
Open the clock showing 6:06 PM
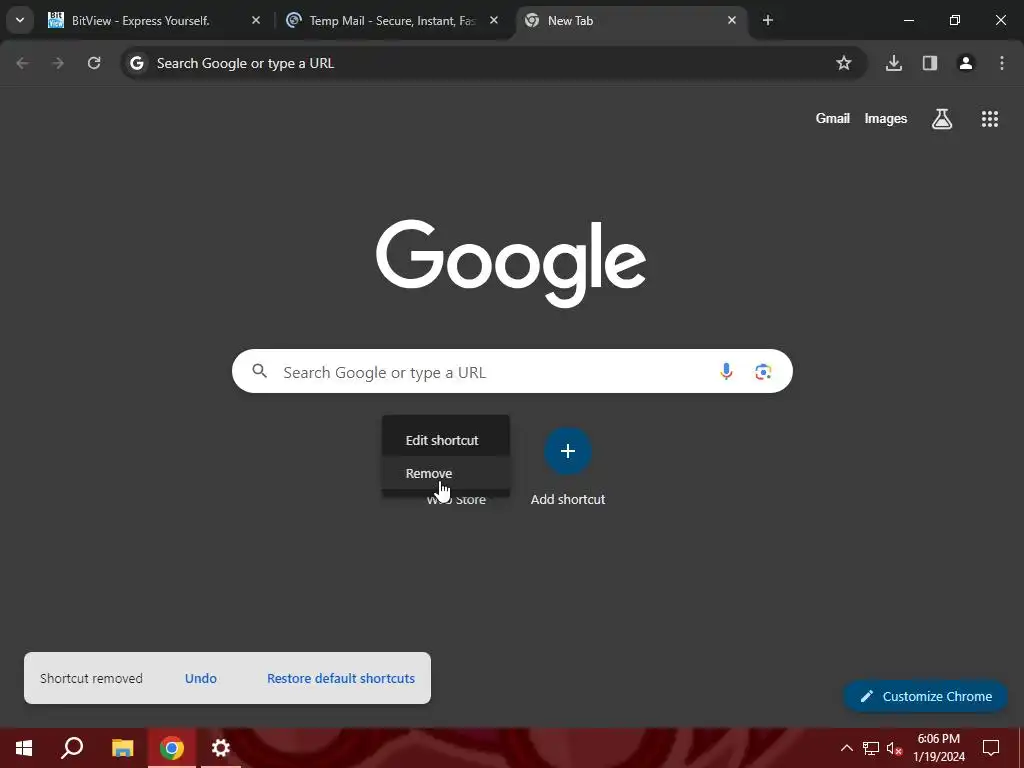click(938, 748)
